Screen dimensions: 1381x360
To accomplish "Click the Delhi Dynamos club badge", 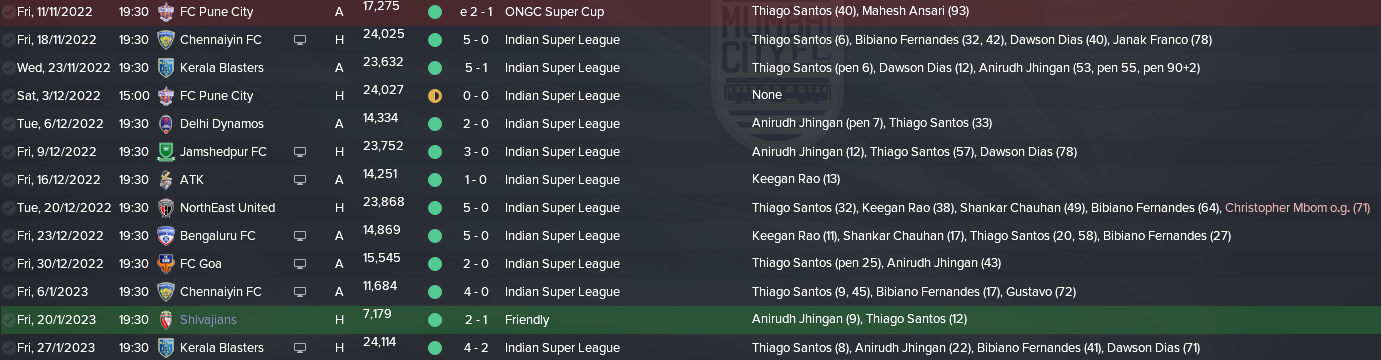I will click(166, 124).
